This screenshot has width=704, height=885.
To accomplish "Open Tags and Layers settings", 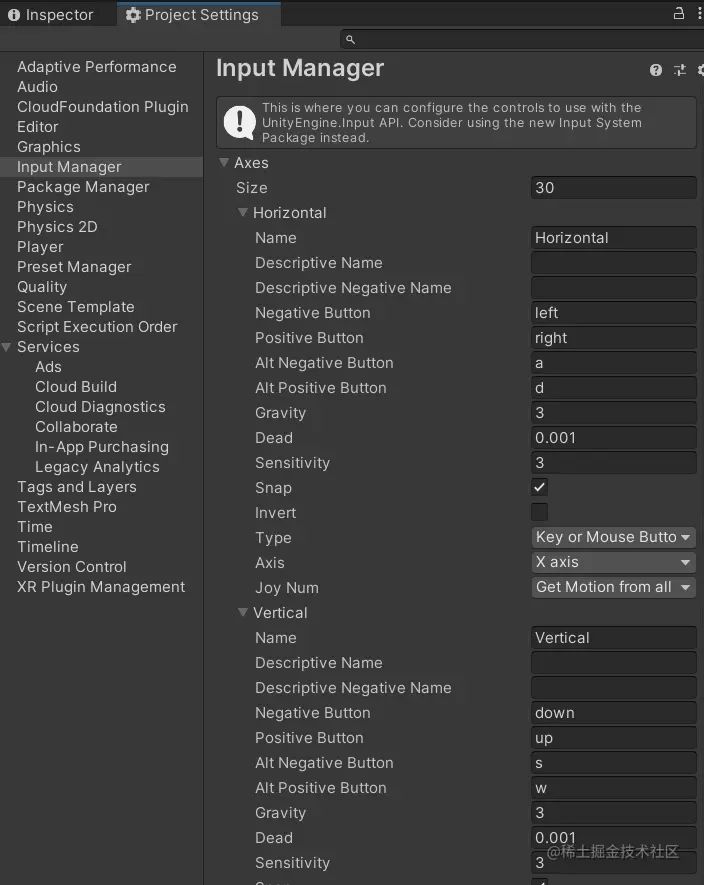I will [76, 487].
